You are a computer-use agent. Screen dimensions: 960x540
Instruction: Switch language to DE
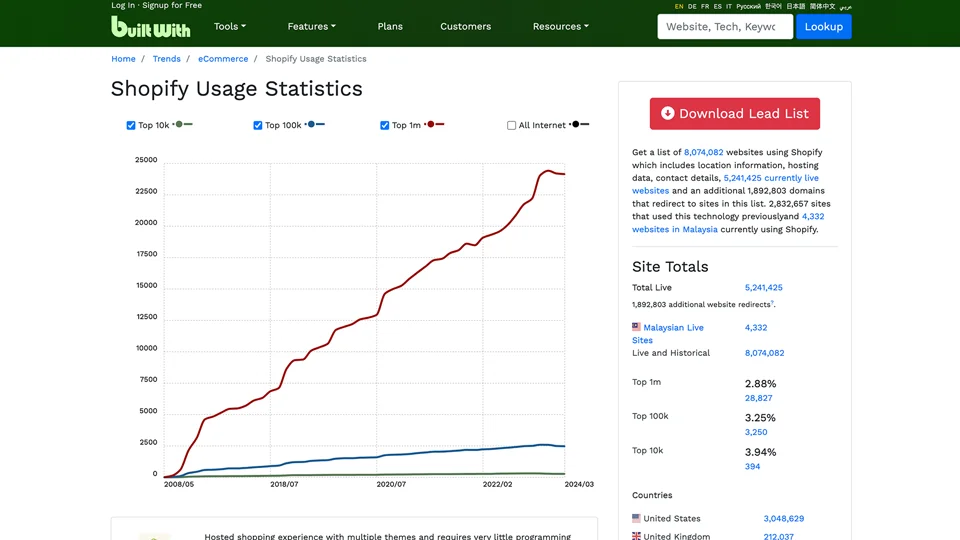[x=692, y=6]
